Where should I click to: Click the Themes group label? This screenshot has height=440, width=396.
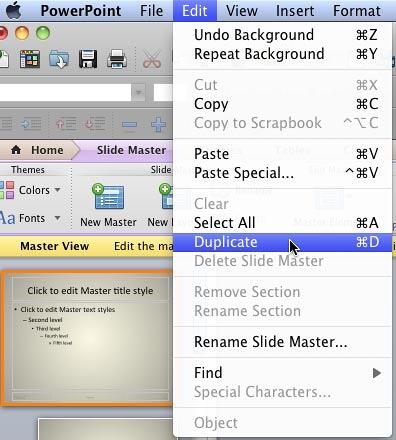coord(28,170)
